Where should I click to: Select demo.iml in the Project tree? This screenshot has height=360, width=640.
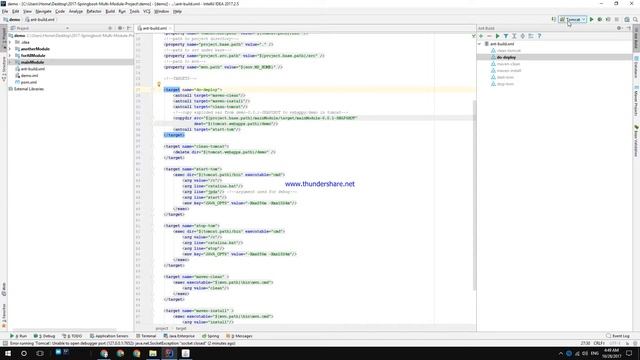click(27, 76)
